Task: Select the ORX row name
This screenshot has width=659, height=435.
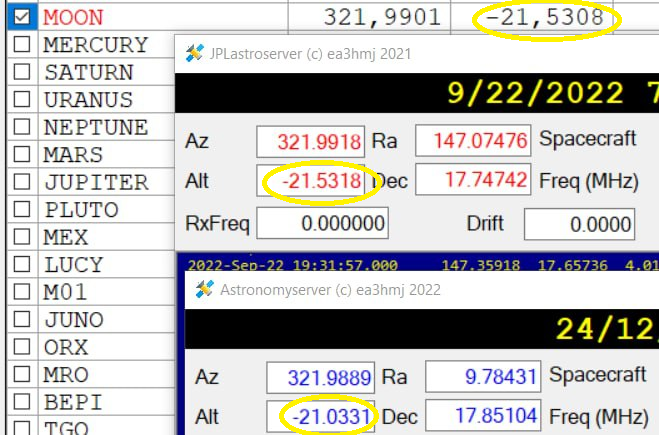Action: (x=66, y=348)
